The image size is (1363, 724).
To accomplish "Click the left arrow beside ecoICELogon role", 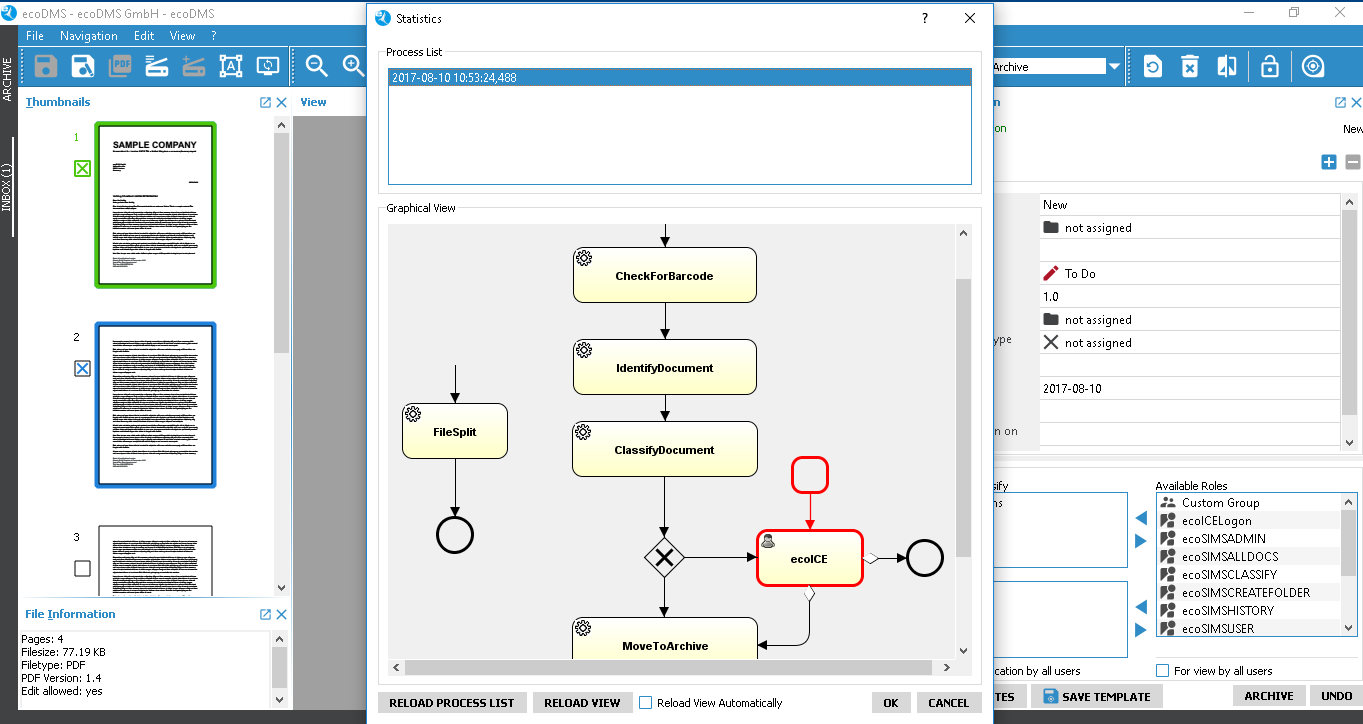I will click(1141, 519).
